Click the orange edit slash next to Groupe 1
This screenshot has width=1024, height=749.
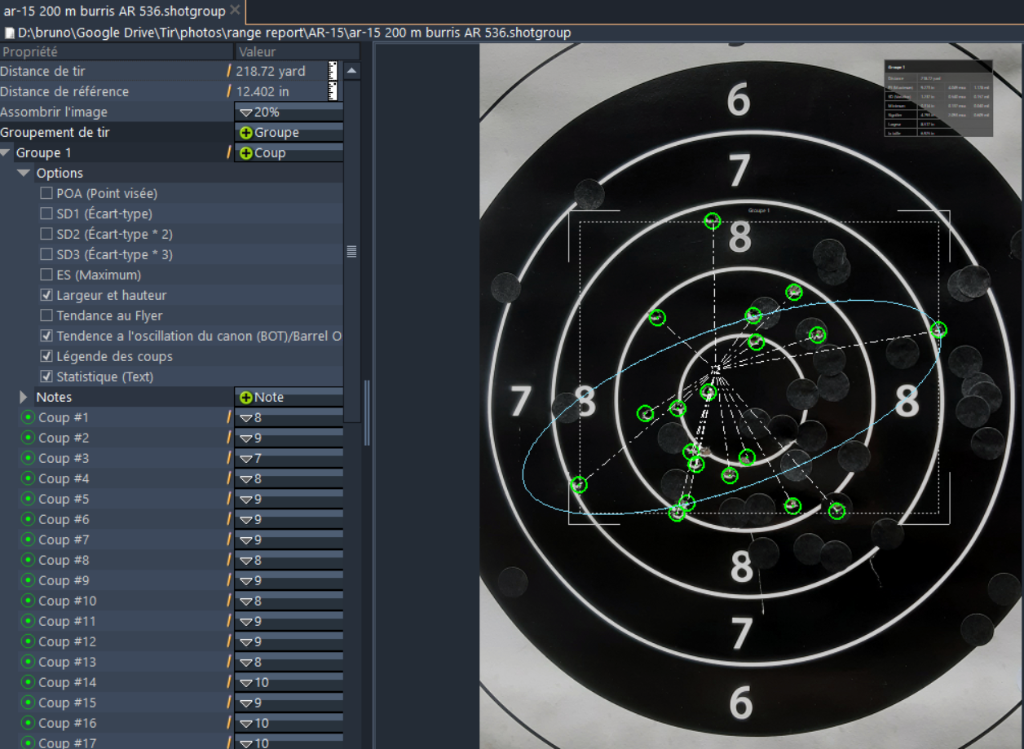tap(229, 152)
